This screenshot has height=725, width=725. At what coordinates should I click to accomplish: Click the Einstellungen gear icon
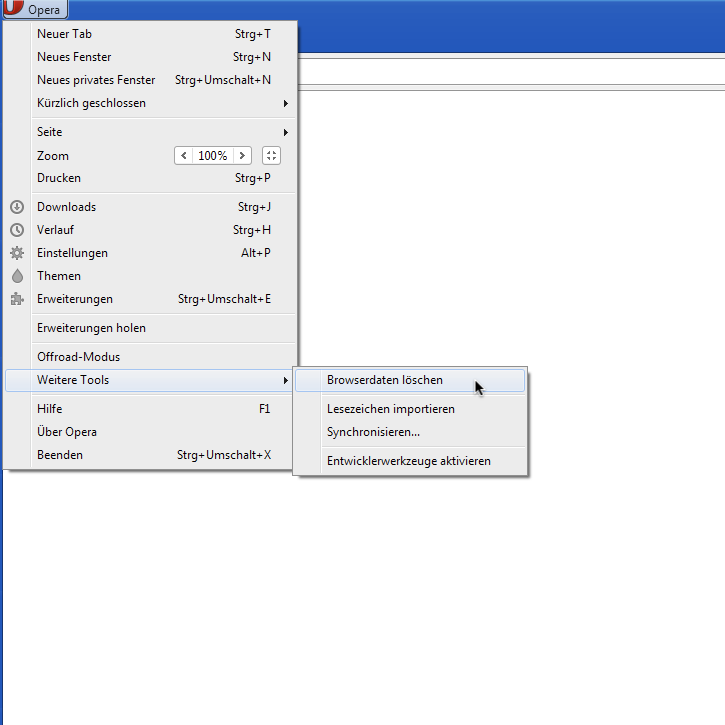tap(17, 253)
